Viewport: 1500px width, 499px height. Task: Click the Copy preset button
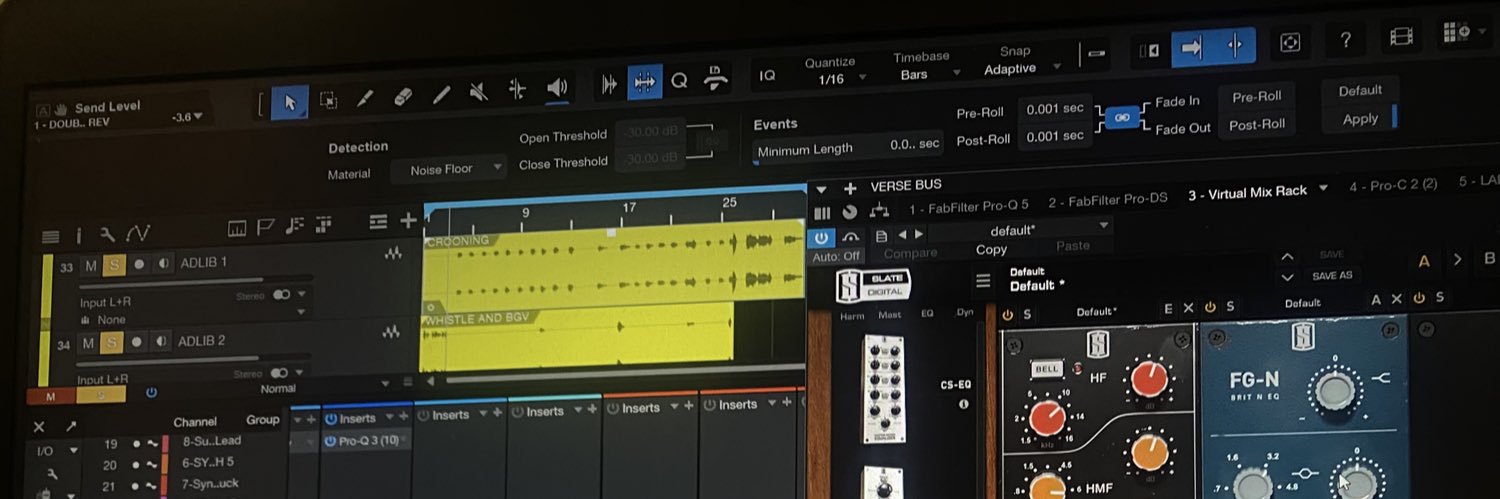(991, 249)
